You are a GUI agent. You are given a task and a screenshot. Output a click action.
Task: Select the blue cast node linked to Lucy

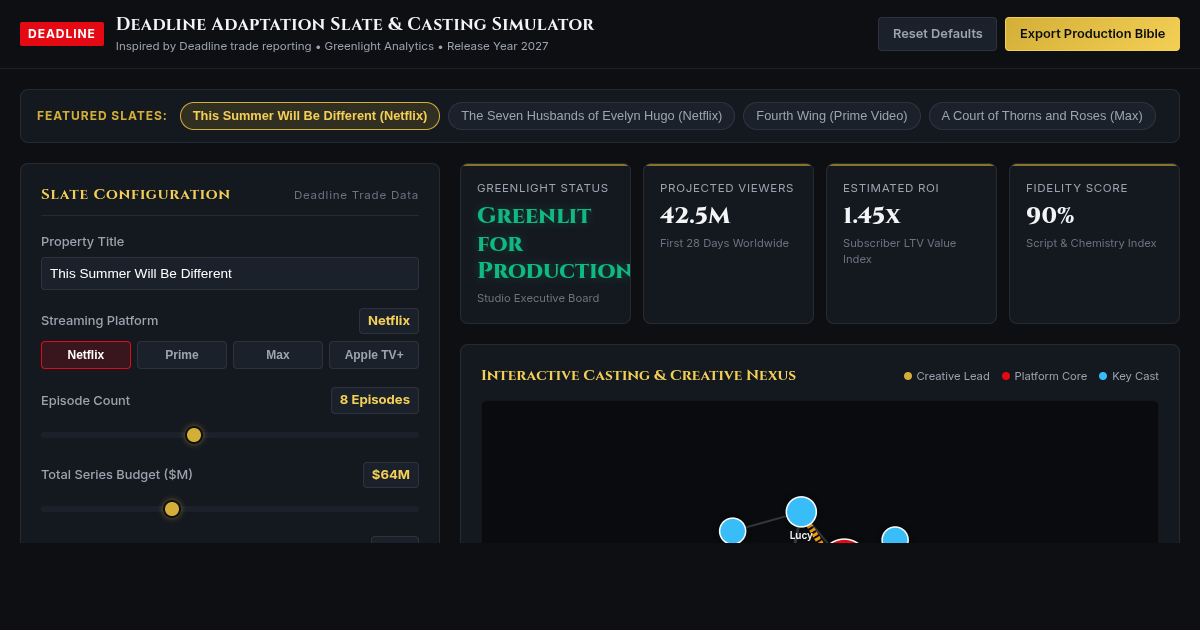tap(733, 530)
